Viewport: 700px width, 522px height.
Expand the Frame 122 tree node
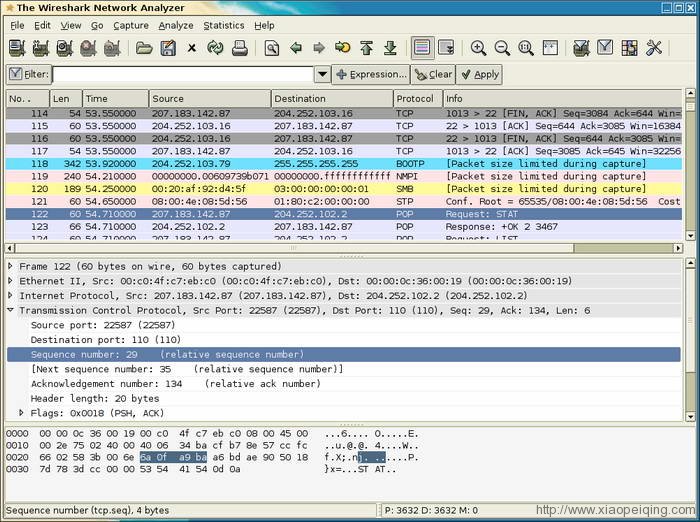point(10,266)
